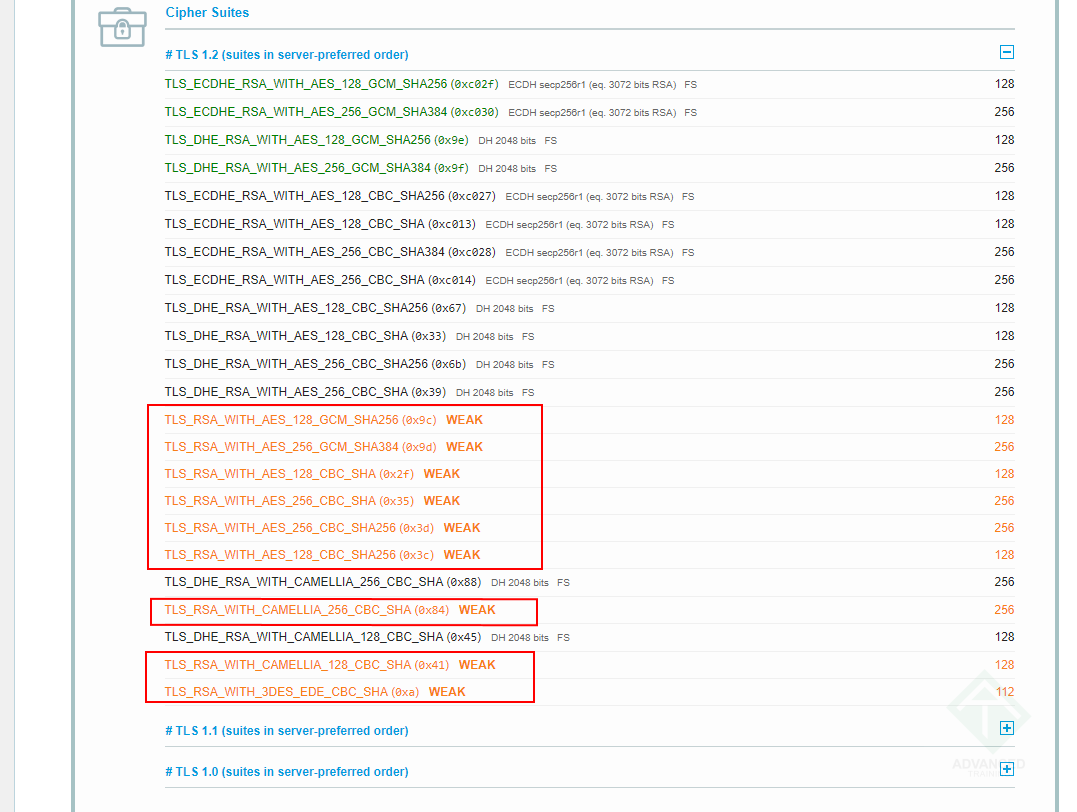The image size is (1077, 812).
Task: Expand the TLS 1.0 section plus icon
Action: (x=1007, y=769)
